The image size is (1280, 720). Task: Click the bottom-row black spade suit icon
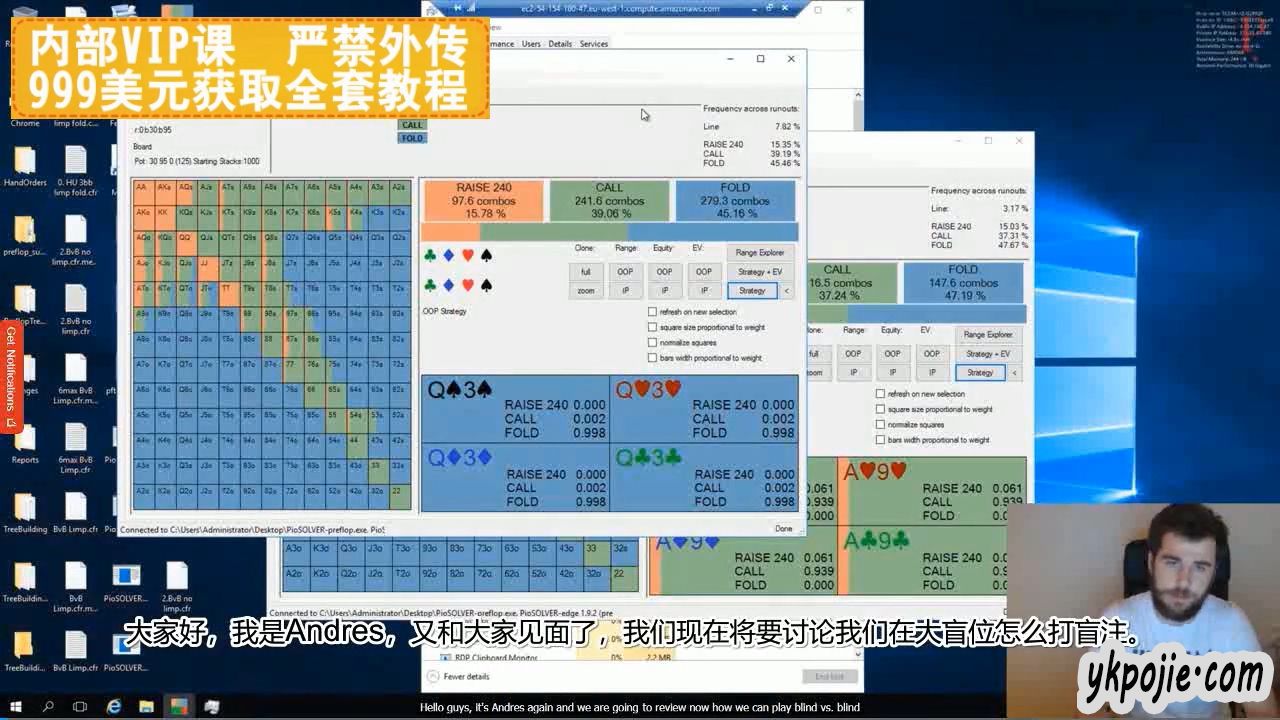(486, 286)
